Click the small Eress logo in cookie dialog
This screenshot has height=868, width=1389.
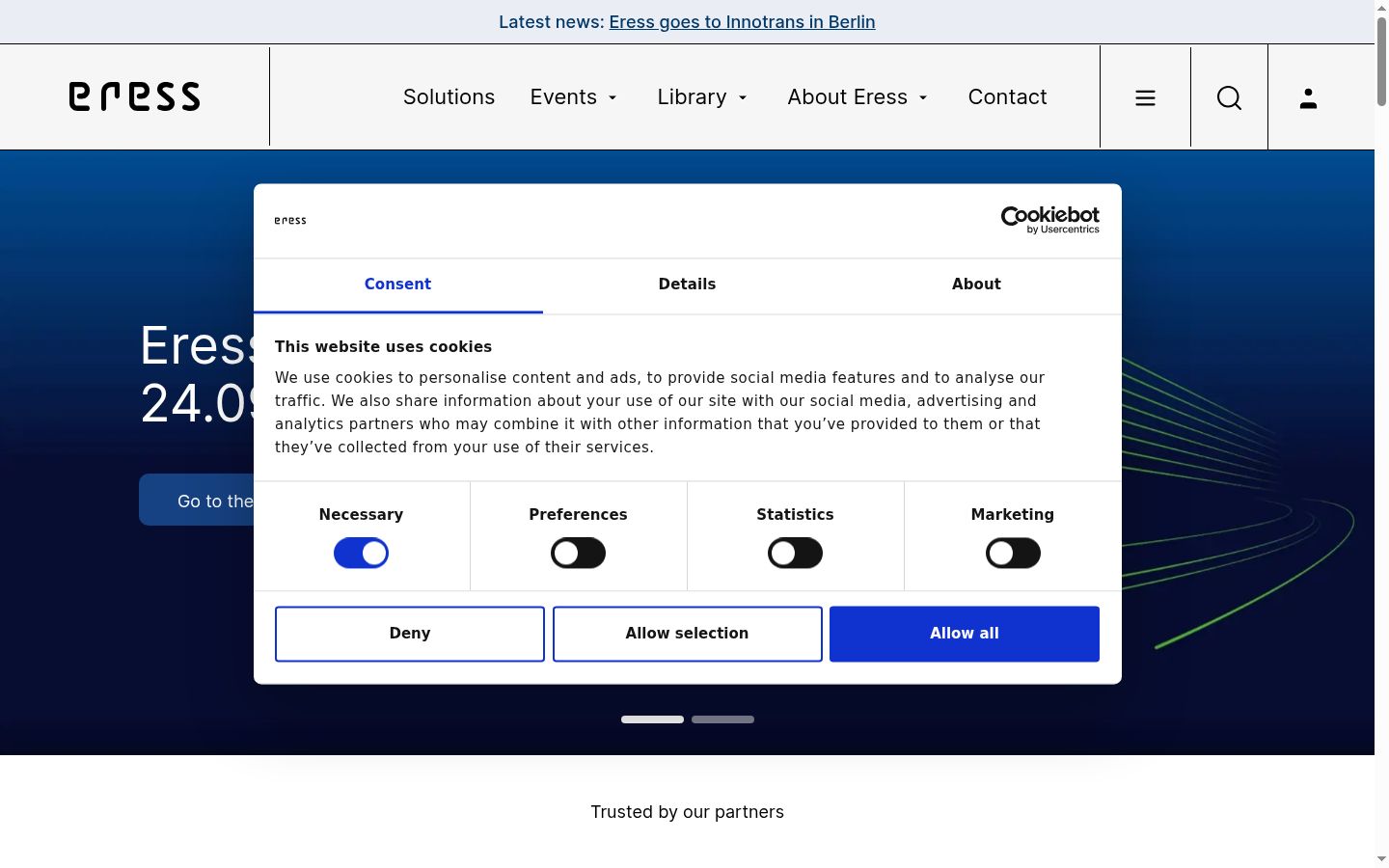pos(290,221)
